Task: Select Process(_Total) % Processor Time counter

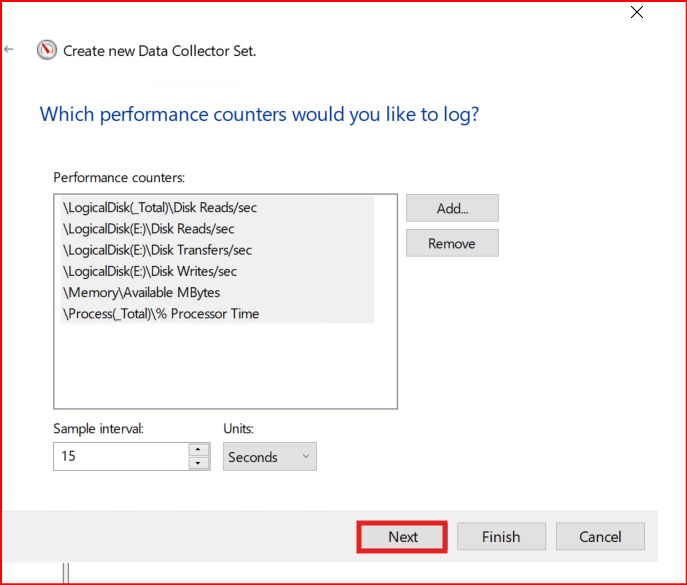Action: (160, 313)
